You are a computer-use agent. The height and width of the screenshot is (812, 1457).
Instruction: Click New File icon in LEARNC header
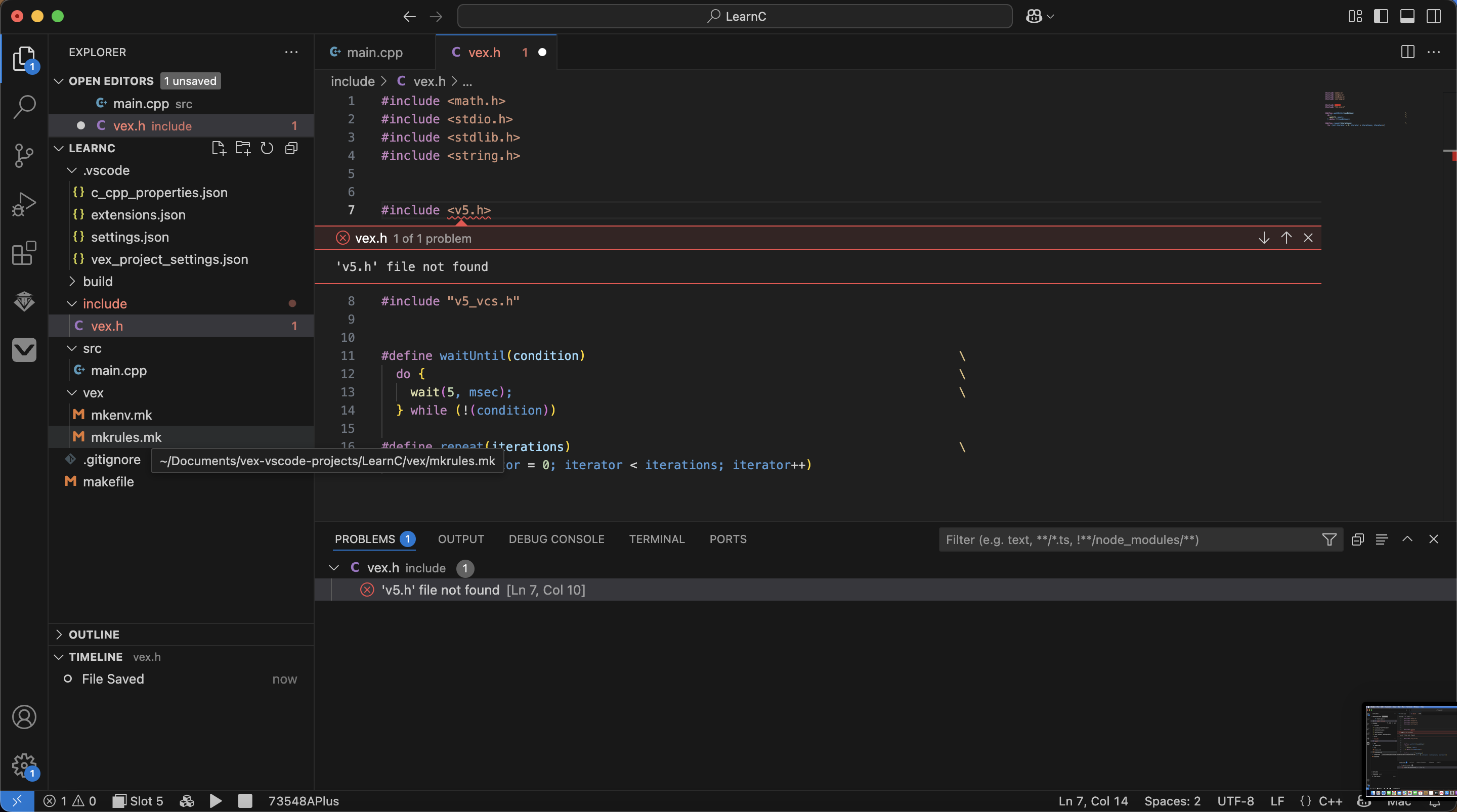(218, 148)
